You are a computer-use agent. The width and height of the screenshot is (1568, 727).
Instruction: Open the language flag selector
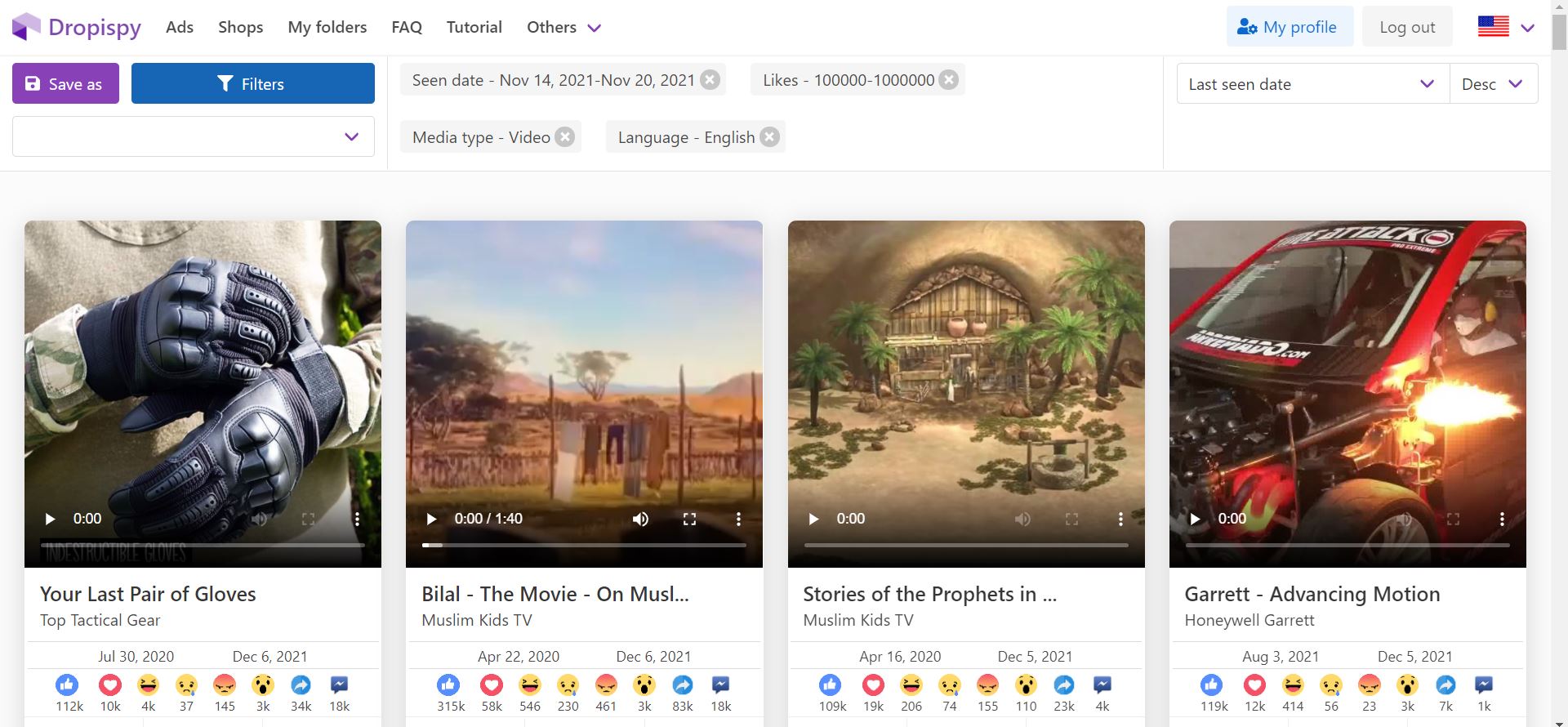pyautogui.click(x=1506, y=27)
